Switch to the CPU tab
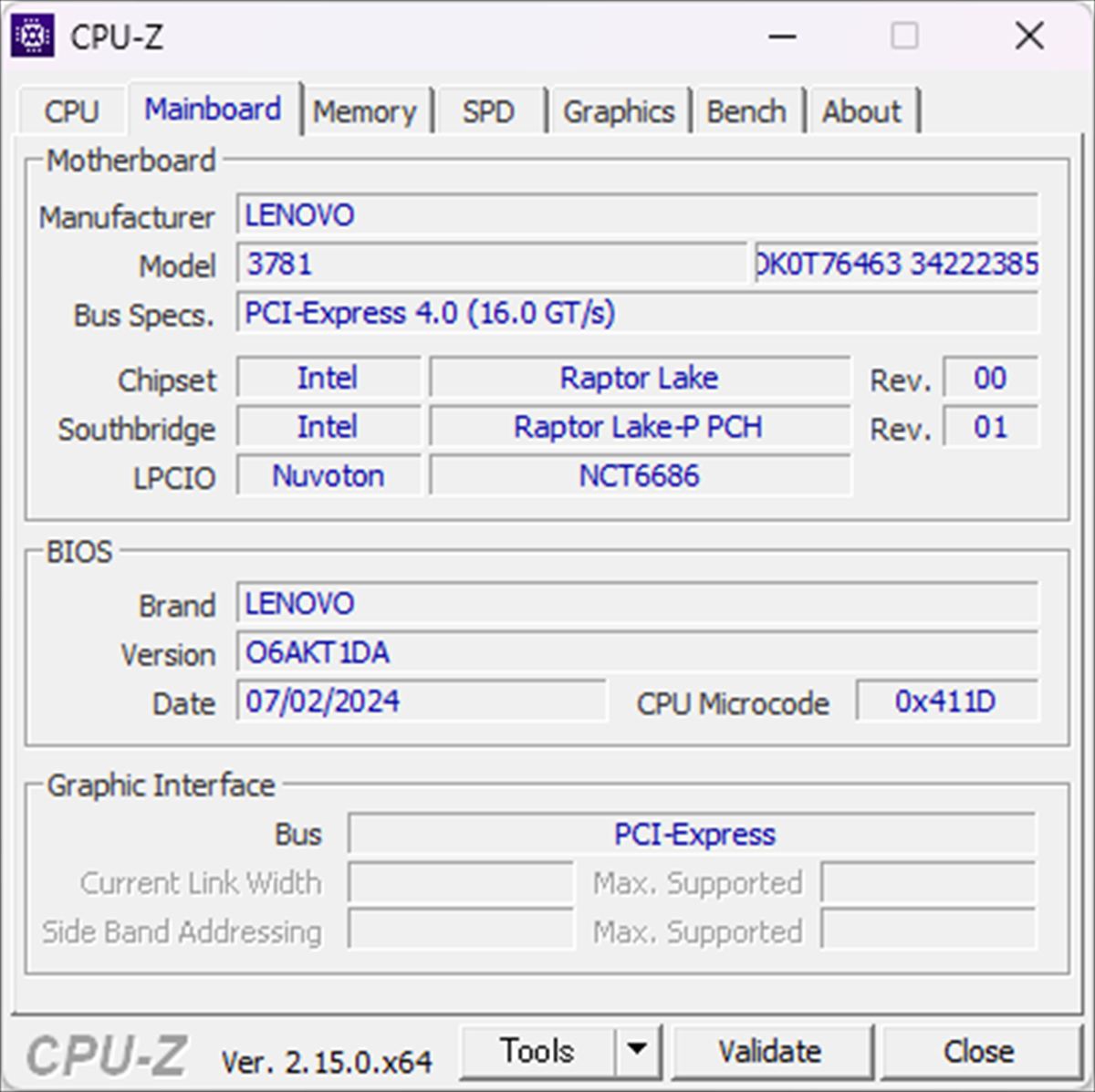This screenshot has width=1095, height=1092. pyautogui.click(x=71, y=111)
